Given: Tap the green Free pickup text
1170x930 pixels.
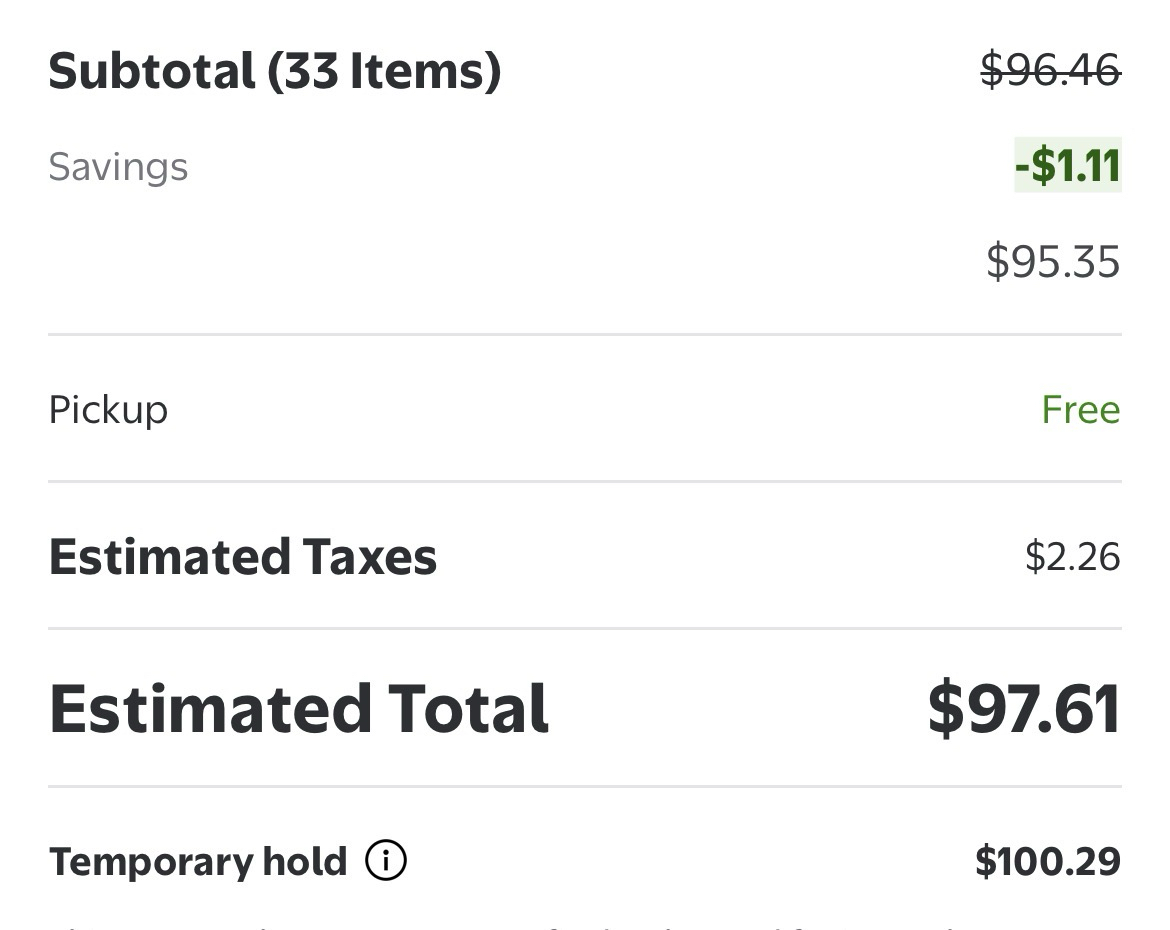Looking at the screenshot, I should point(1080,410).
